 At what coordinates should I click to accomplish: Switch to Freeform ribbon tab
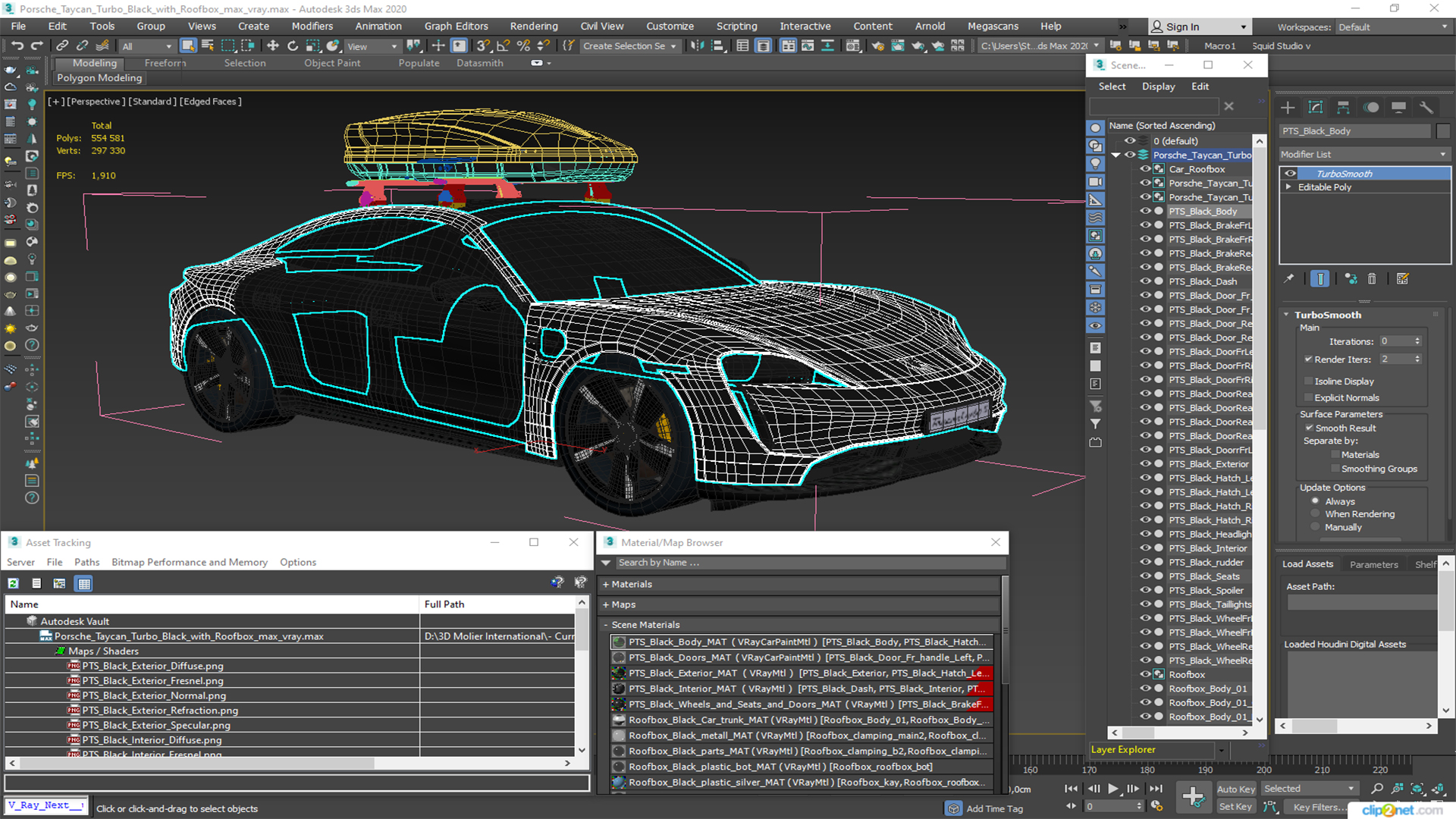(165, 63)
